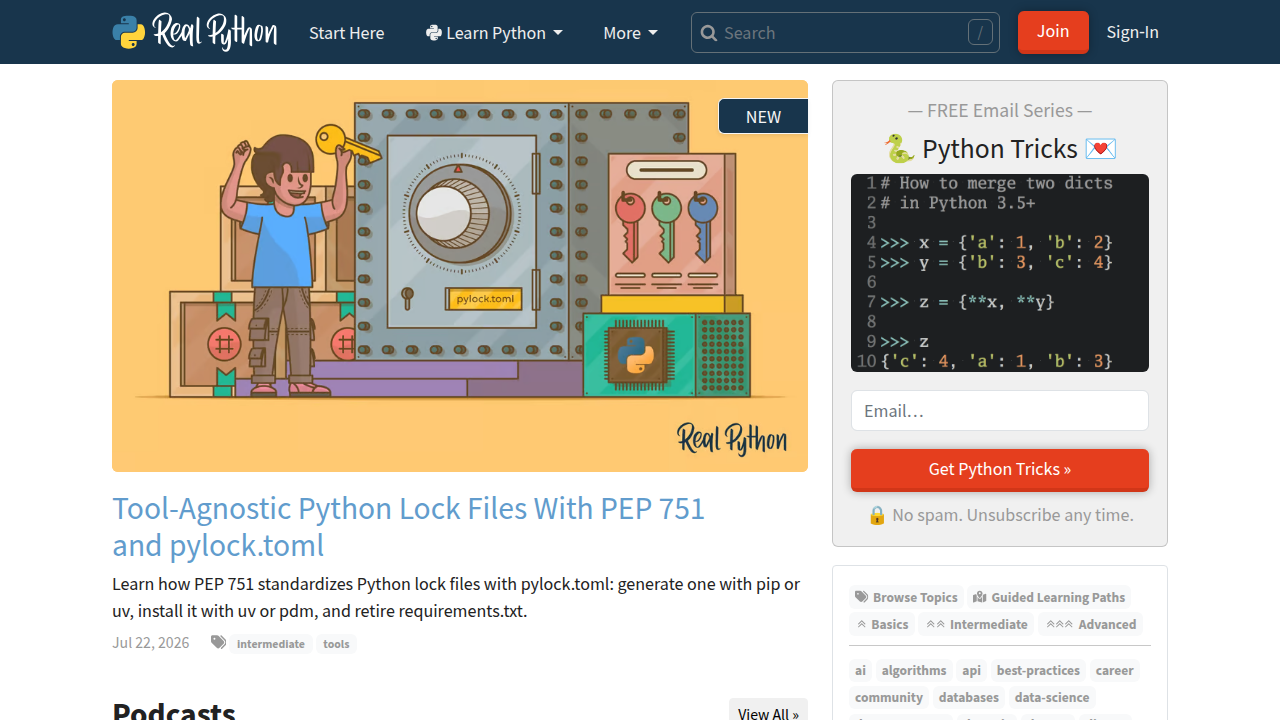Open the Start Here page
The image size is (1280, 720).
(x=346, y=33)
